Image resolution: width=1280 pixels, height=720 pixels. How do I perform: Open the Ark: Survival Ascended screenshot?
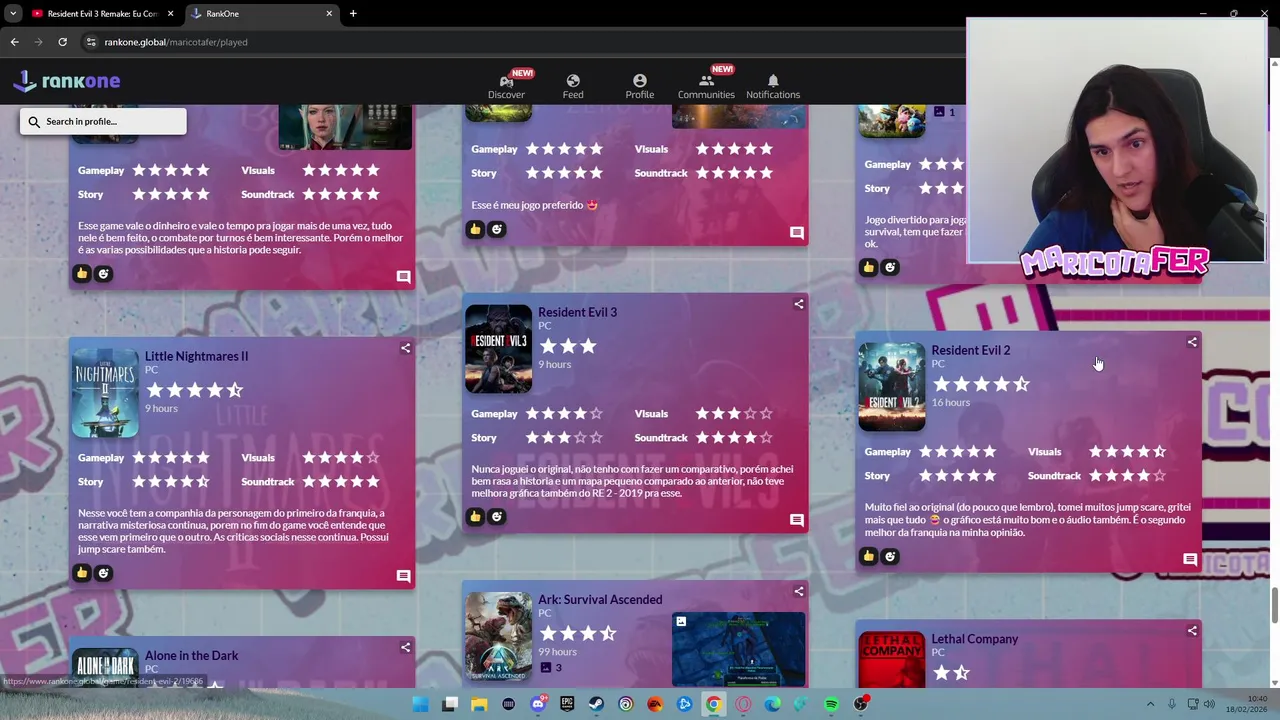tap(738, 648)
